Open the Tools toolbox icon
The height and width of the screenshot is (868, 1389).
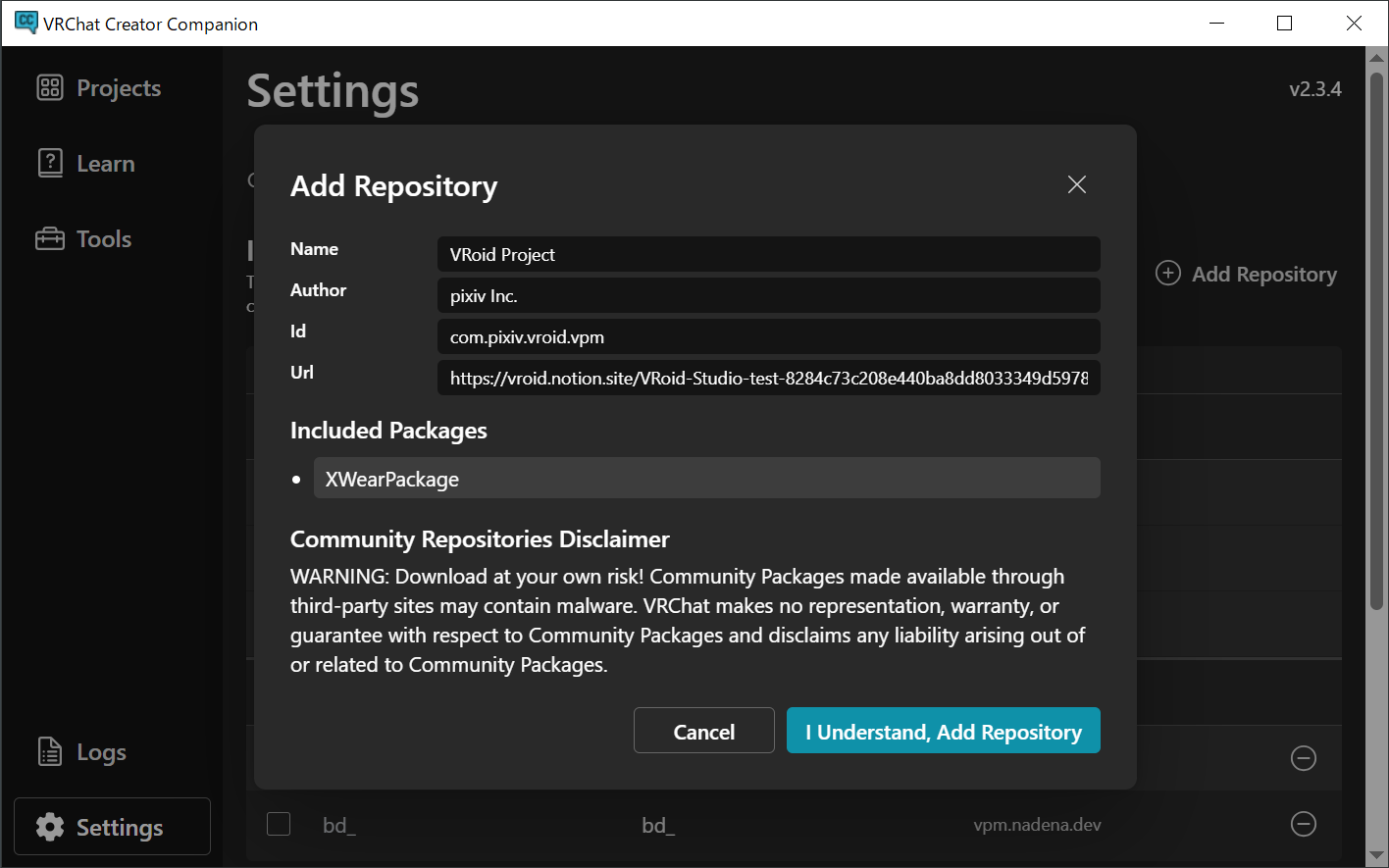50,238
